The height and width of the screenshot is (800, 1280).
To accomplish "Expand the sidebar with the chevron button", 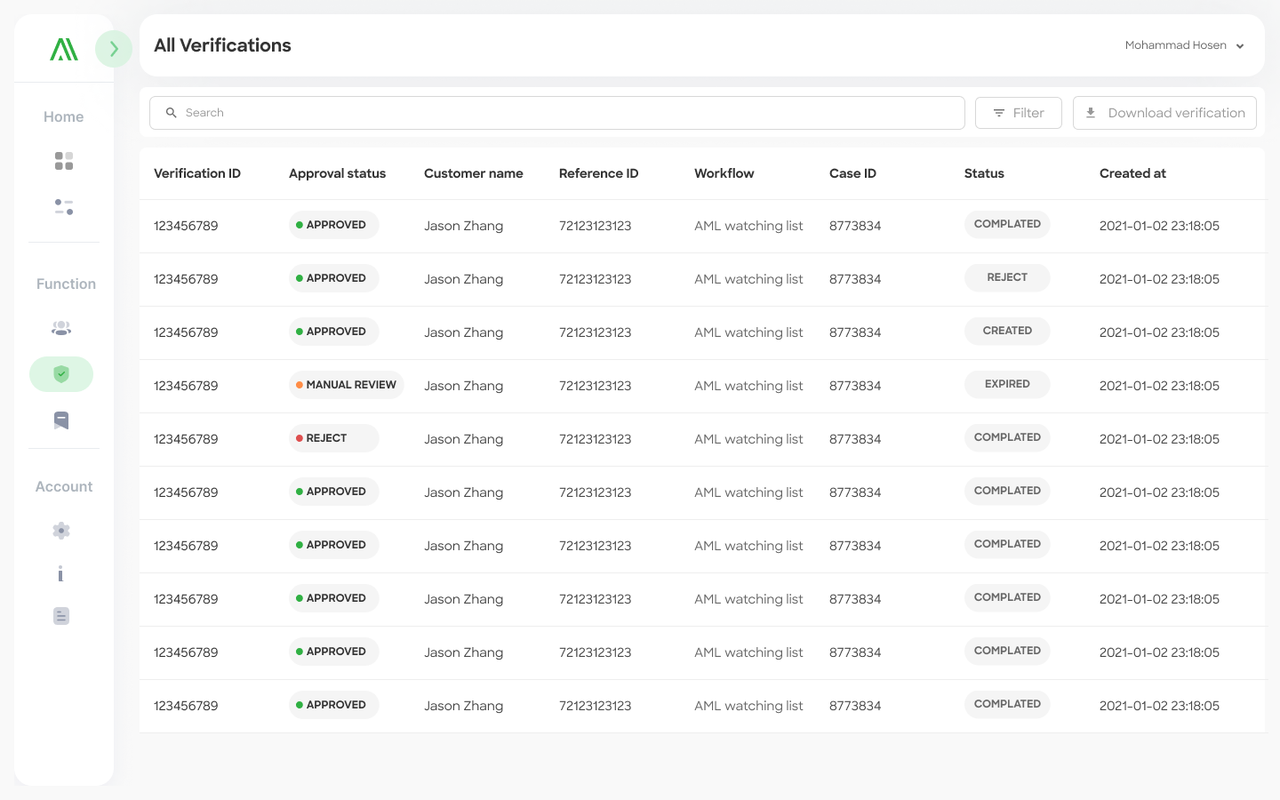I will click(114, 49).
